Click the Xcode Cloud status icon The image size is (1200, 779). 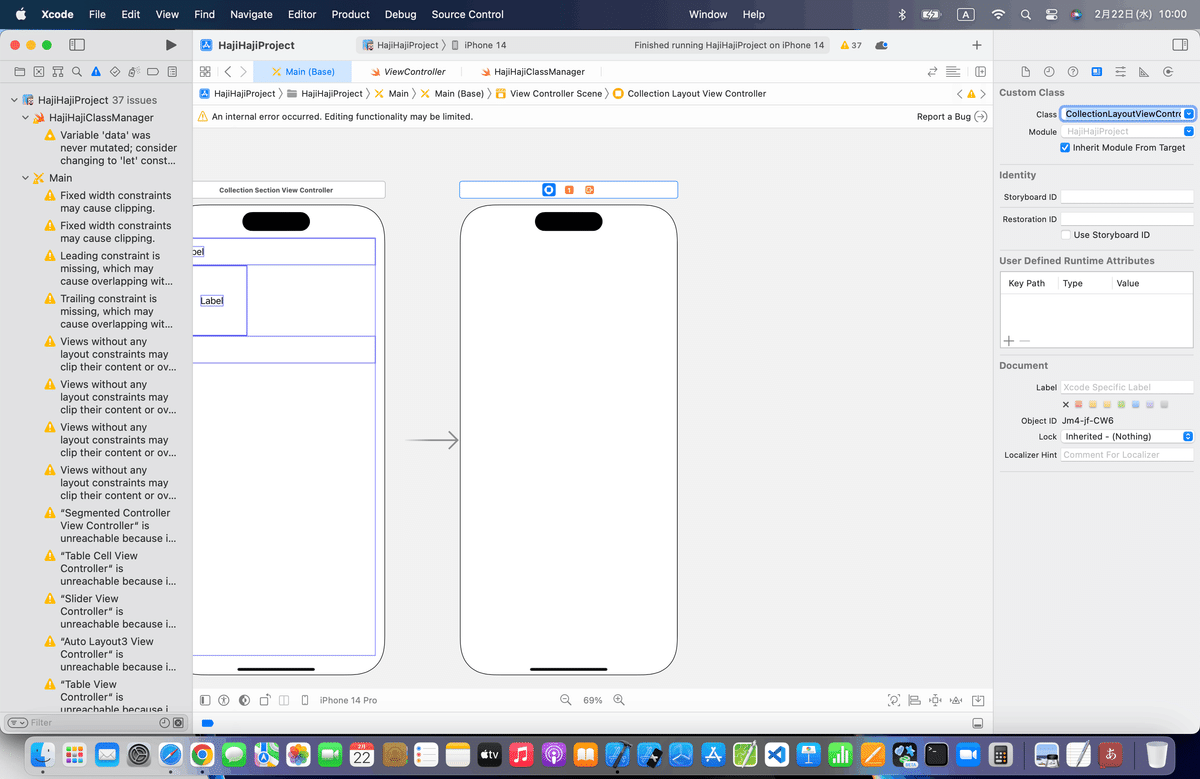(x=882, y=45)
